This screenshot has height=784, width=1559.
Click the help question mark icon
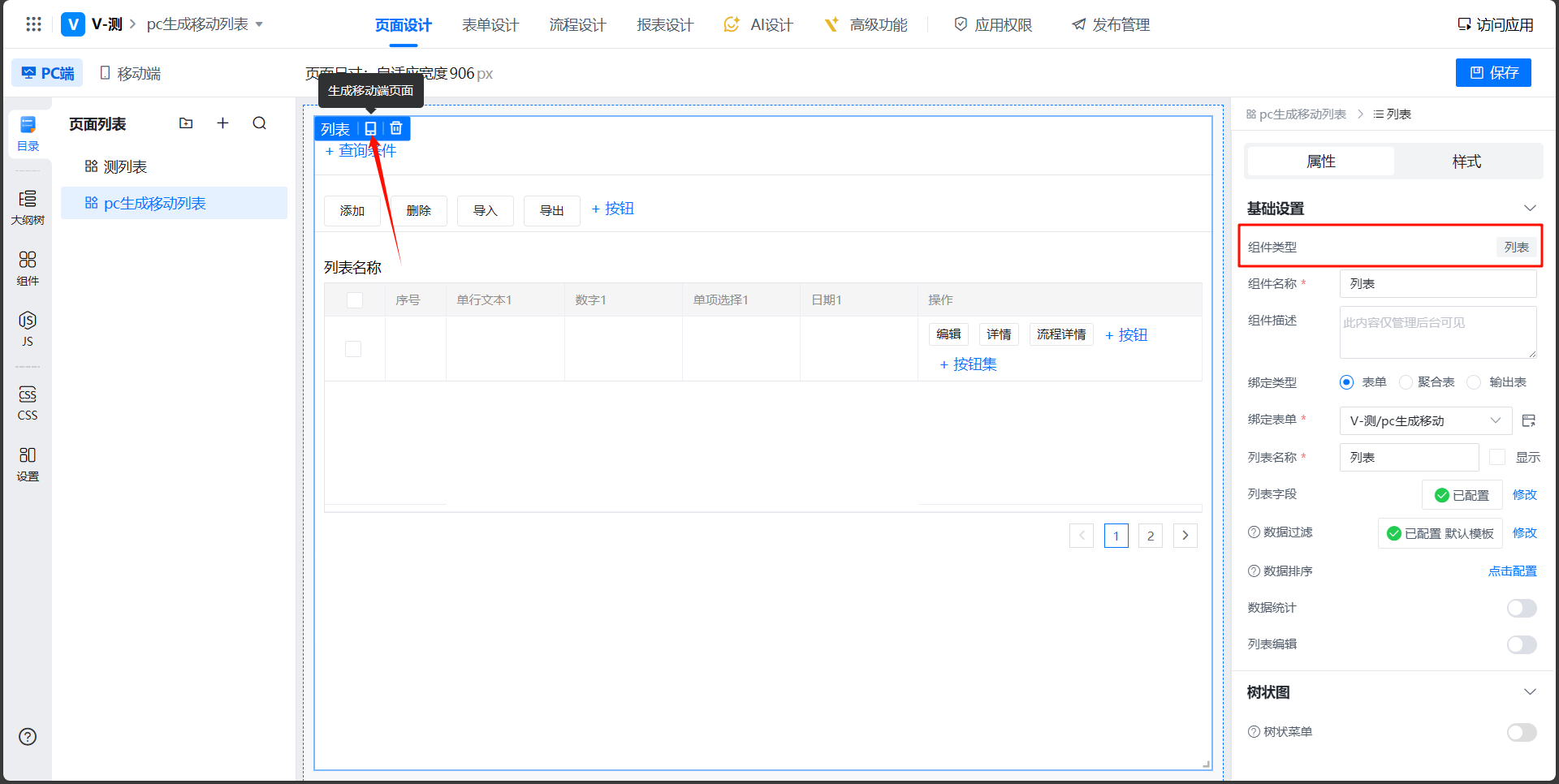tap(28, 737)
